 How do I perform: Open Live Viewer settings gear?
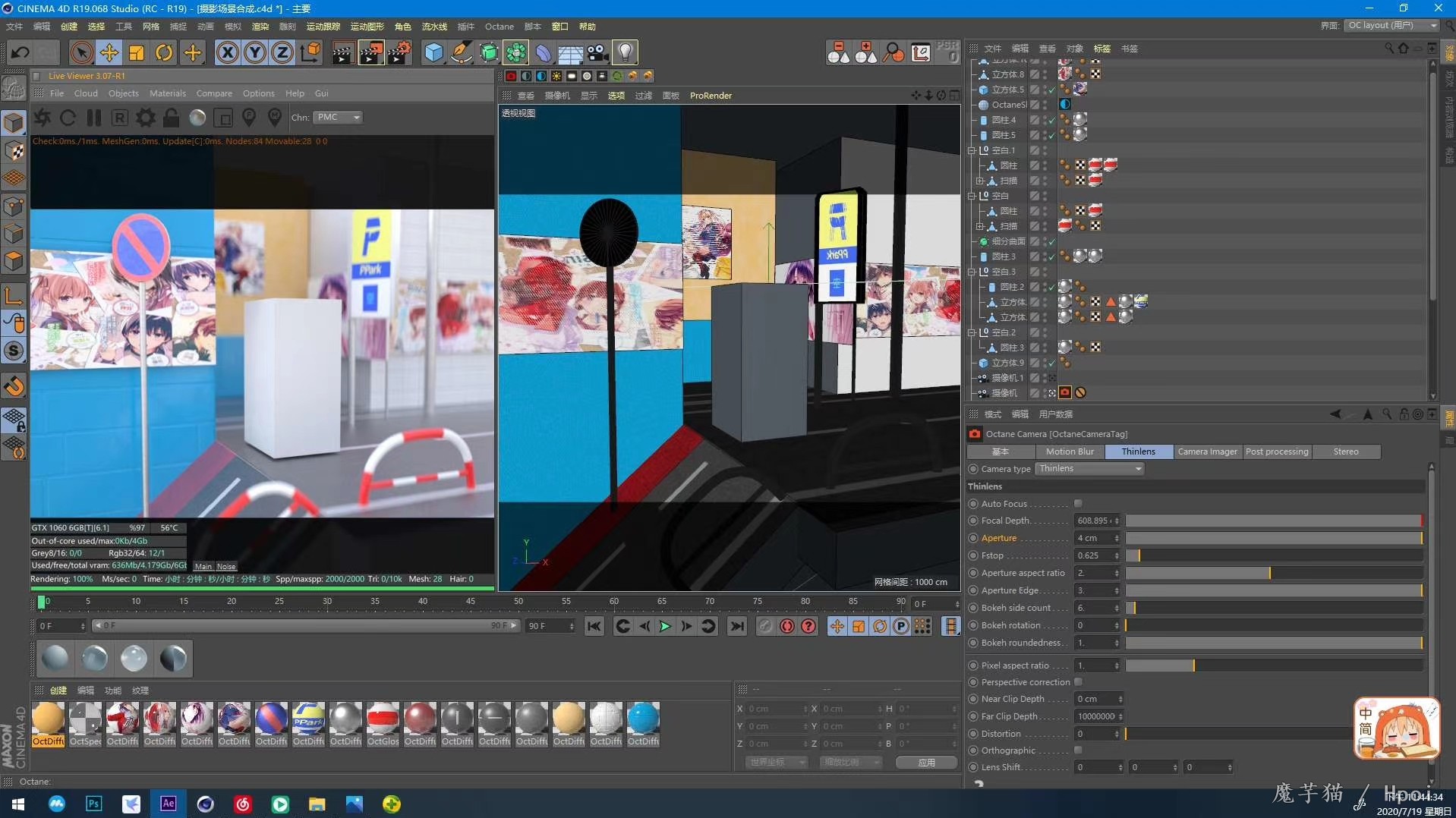tap(146, 118)
